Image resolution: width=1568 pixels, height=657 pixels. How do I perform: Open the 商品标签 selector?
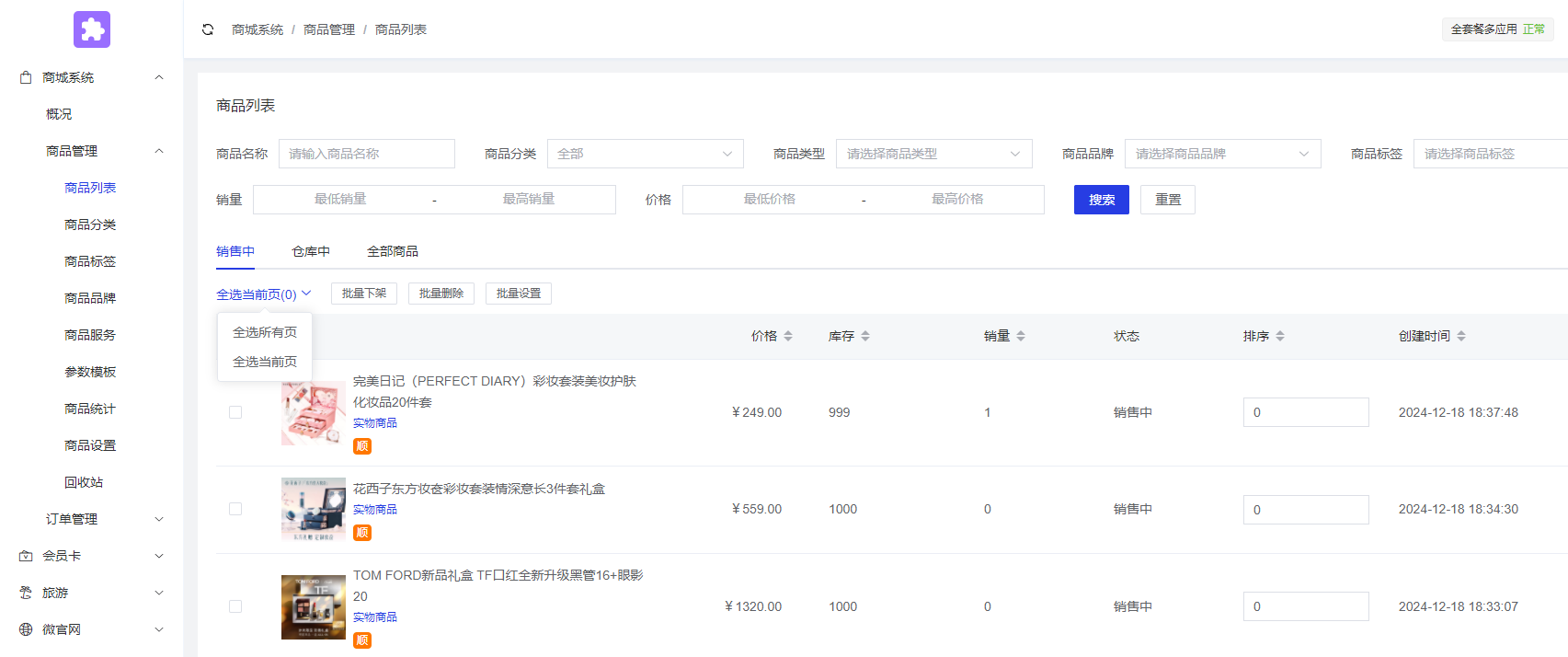pyautogui.click(x=1491, y=154)
